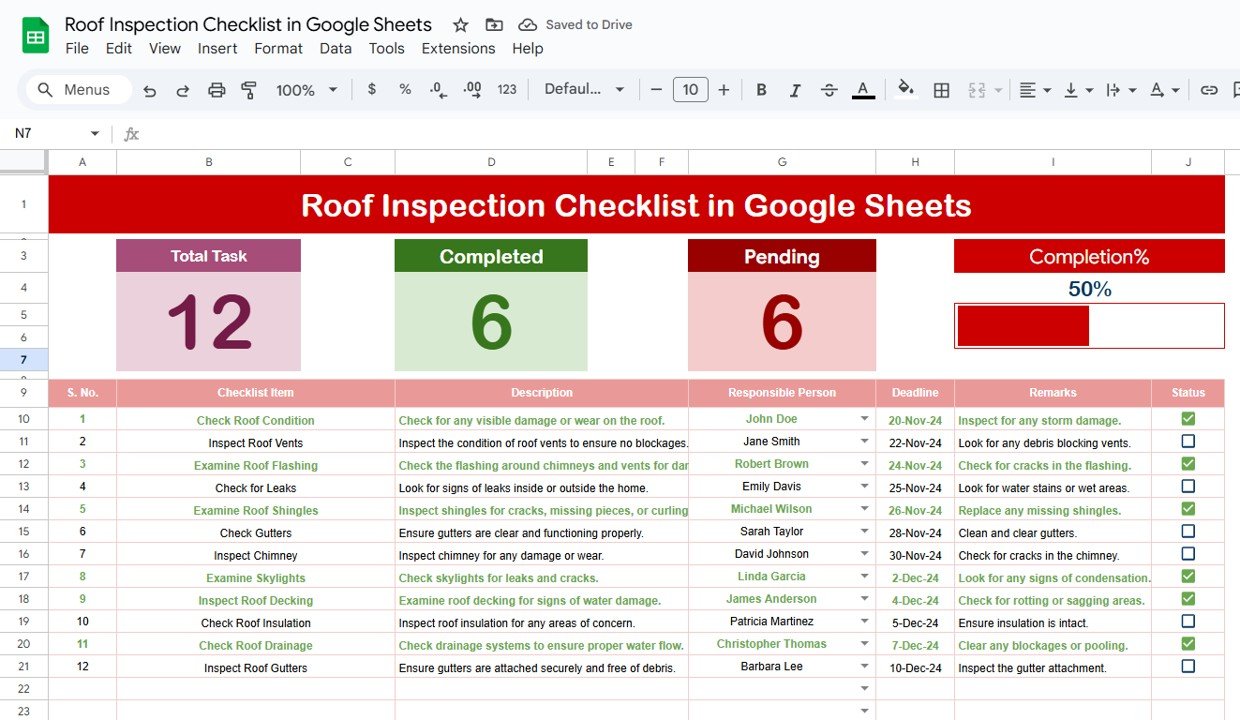Click the insert link icon
1240x720 pixels.
coord(1209,90)
